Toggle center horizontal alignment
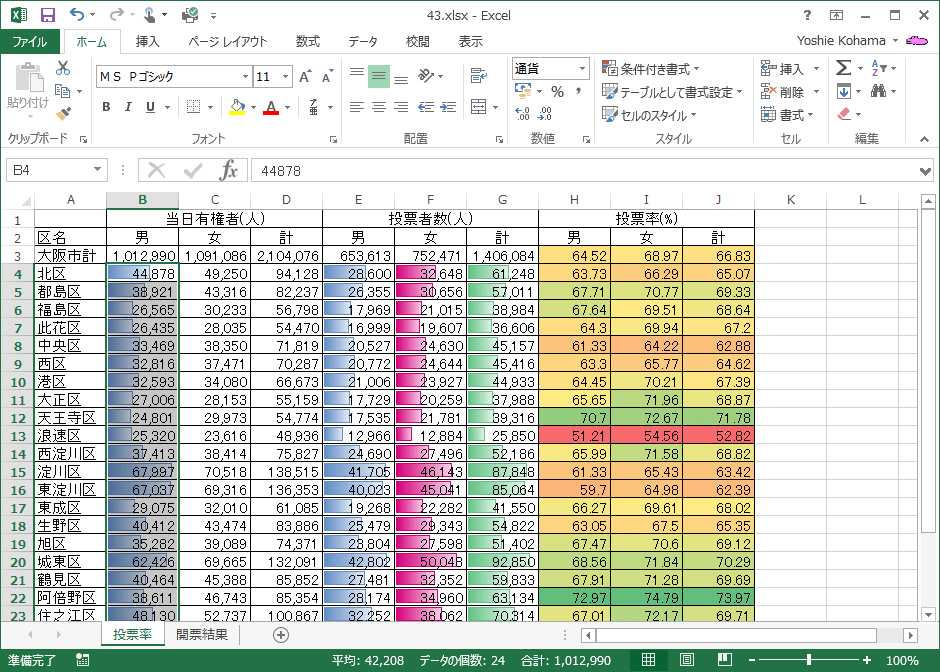Screen dimensions: 940x672 [x=379, y=107]
